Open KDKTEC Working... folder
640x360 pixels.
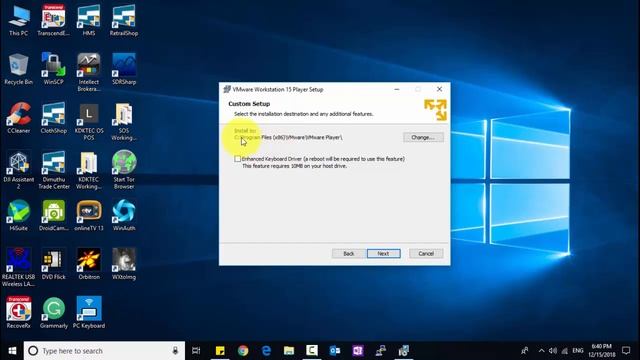coord(89,170)
